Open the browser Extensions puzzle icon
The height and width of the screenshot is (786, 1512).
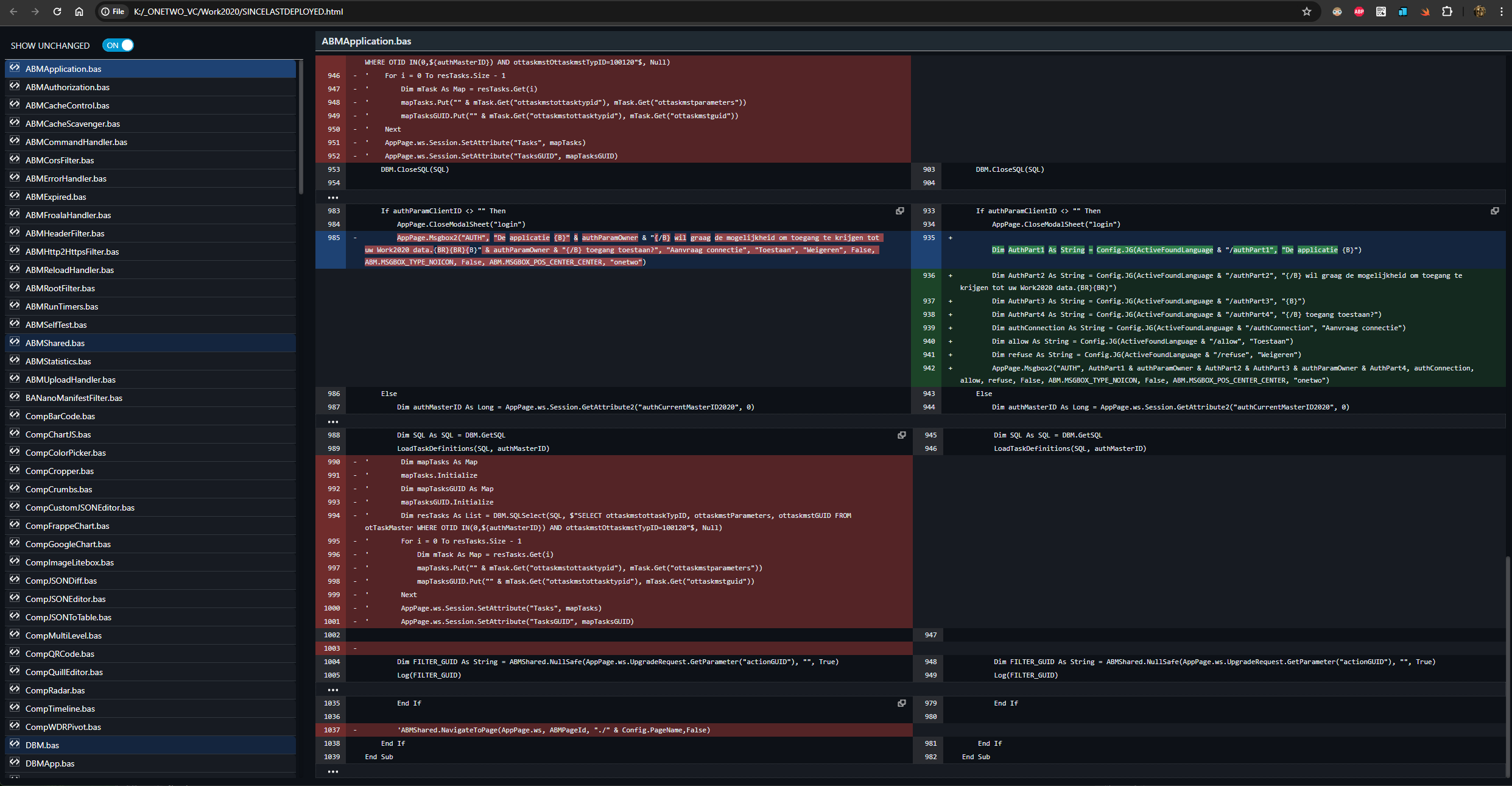[x=1447, y=12]
